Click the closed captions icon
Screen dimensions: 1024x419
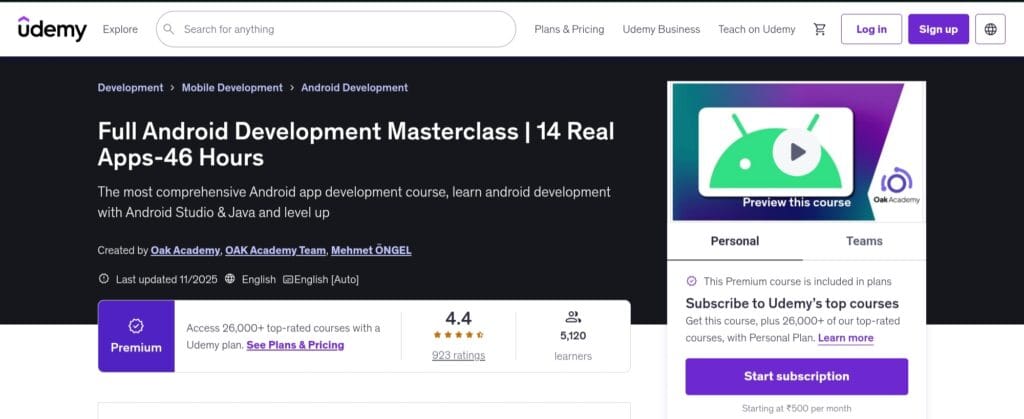click(287, 279)
